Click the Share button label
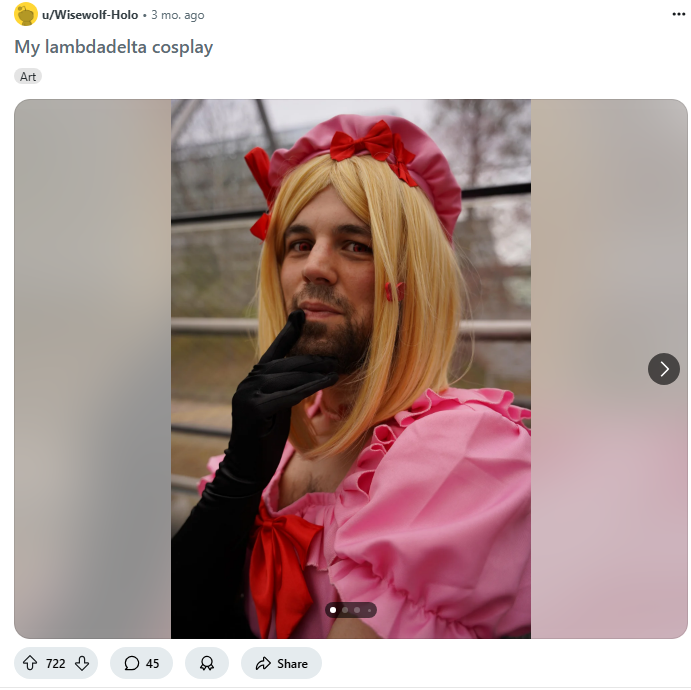 [x=292, y=664]
